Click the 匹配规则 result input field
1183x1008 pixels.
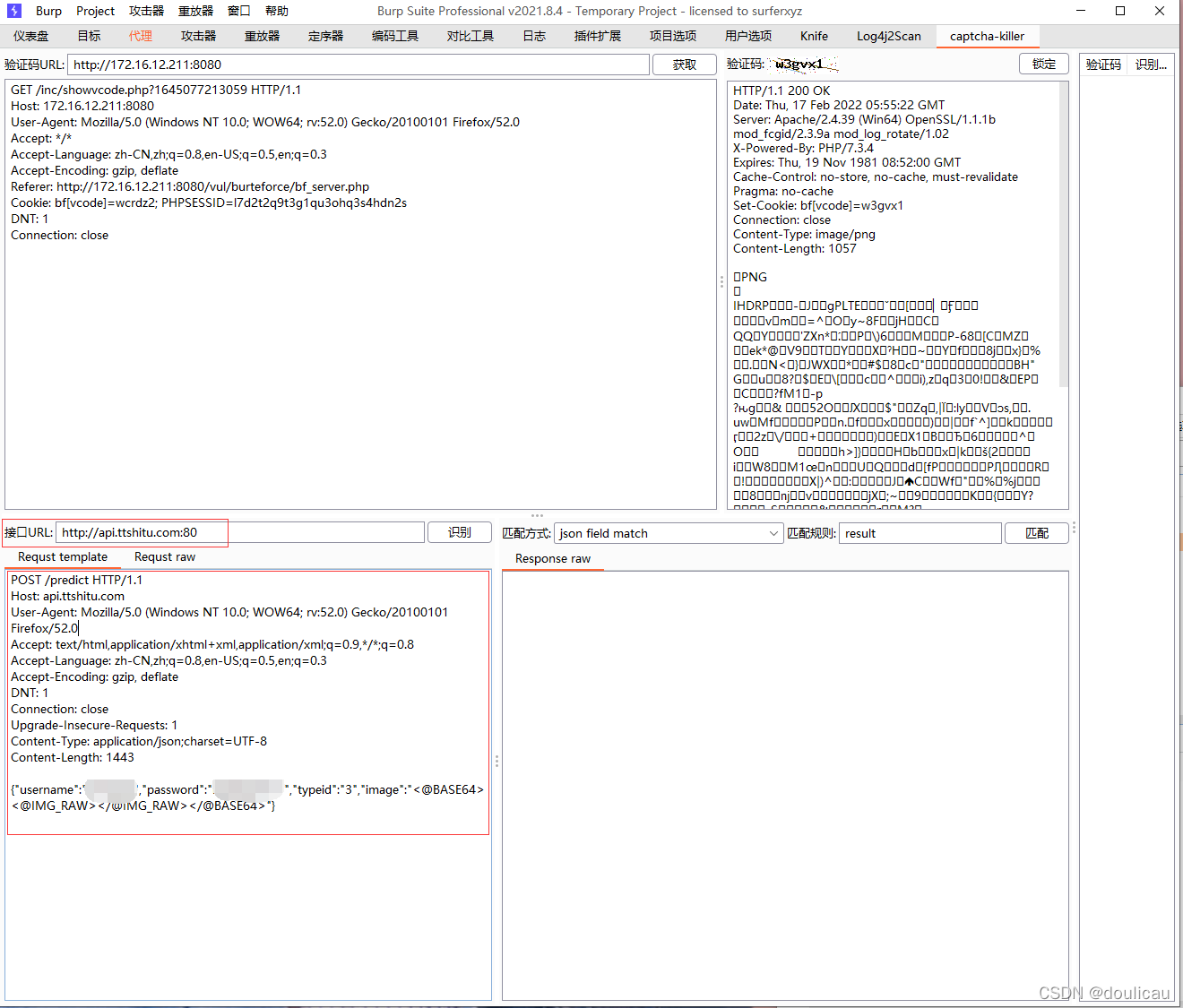tap(920, 533)
